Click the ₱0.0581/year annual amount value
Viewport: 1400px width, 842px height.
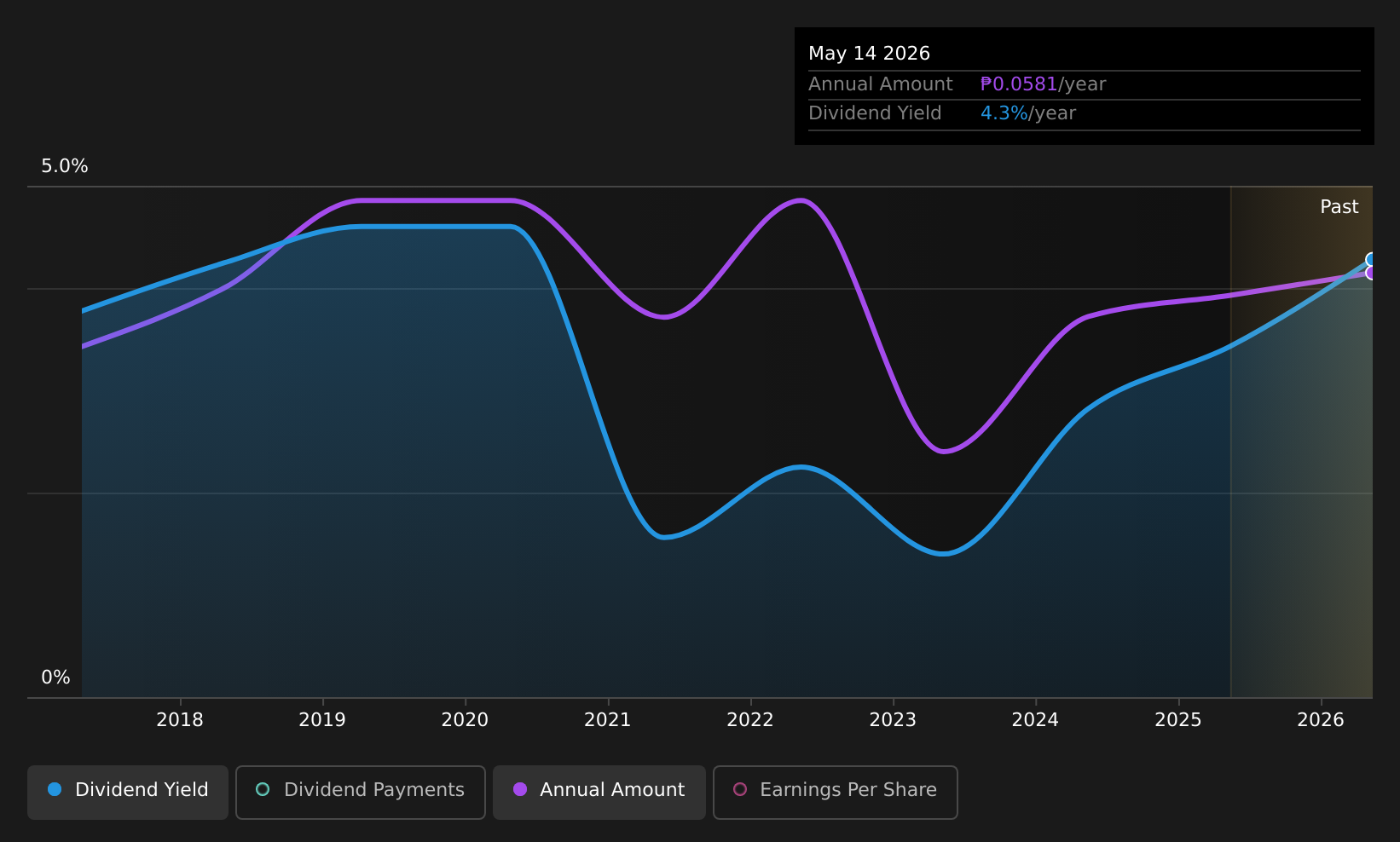click(x=1043, y=84)
